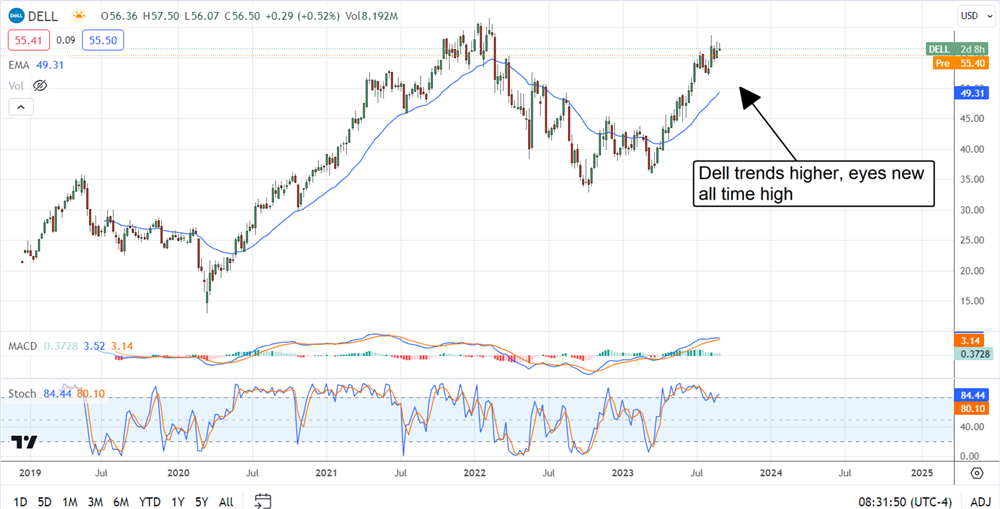The width and height of the screenshot is (1000, 509).
Task: Click the 80.10 orange Stoch axis label
Action: pyautogui.click(x=973, y=410)
